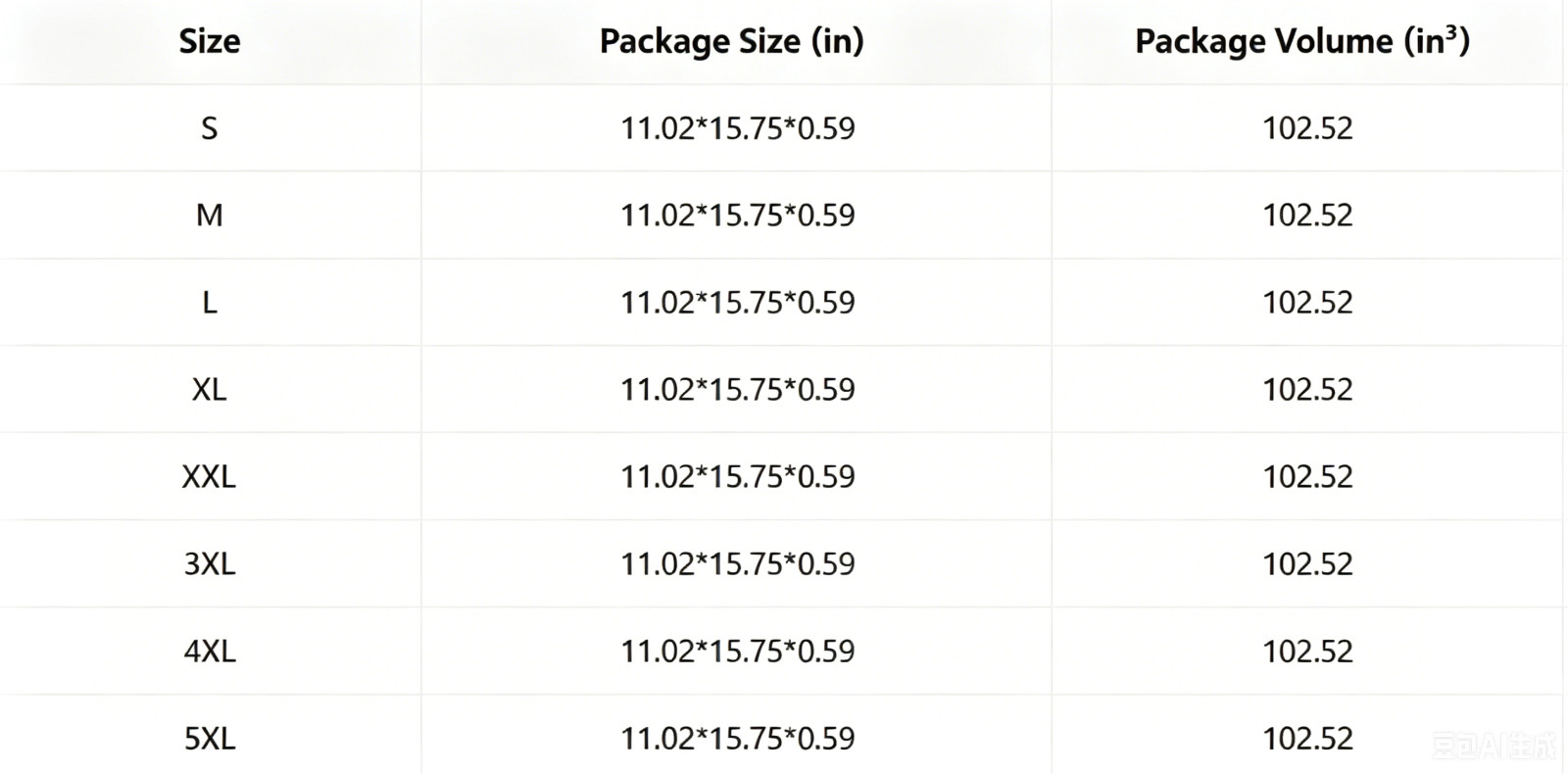Screen dimensions: 1568x774
Task: Click package volume value in M row
Action: click(1307, 216)
